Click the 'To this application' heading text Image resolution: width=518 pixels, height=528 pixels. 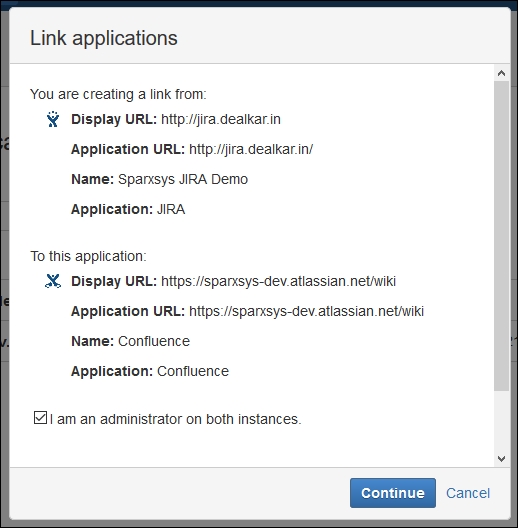click(89, 256)
